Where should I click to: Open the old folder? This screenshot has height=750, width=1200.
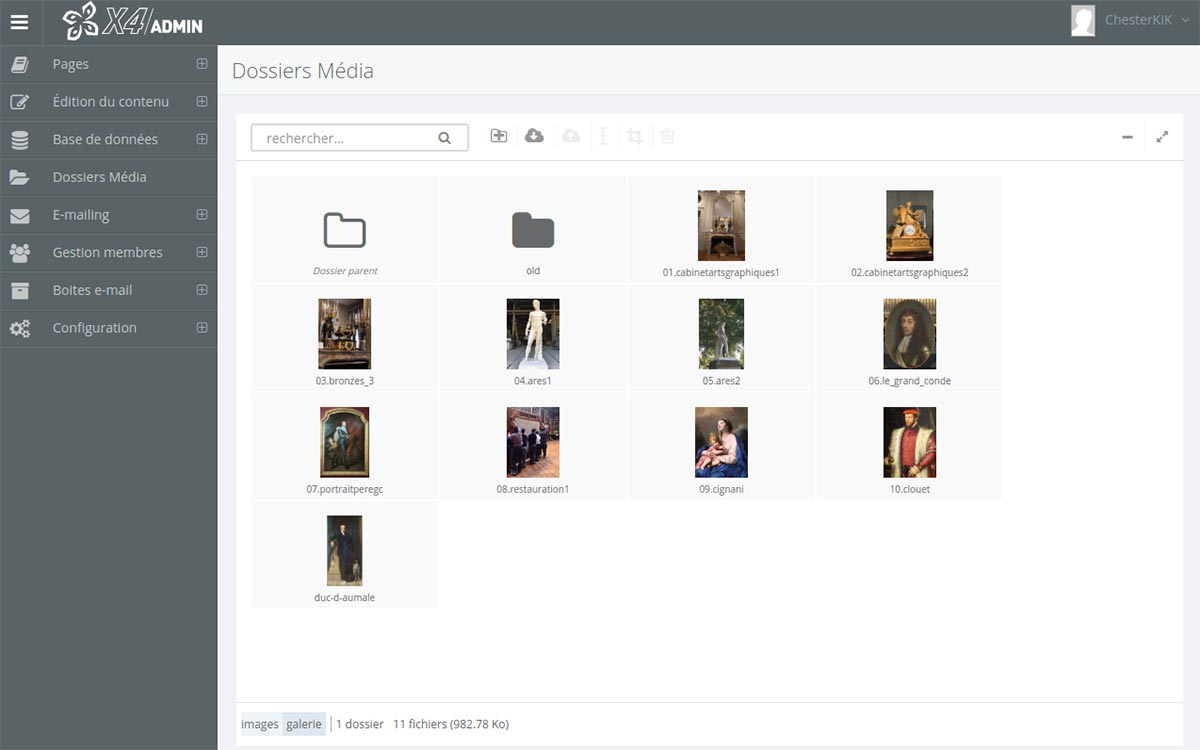click(x=533, y=229)
